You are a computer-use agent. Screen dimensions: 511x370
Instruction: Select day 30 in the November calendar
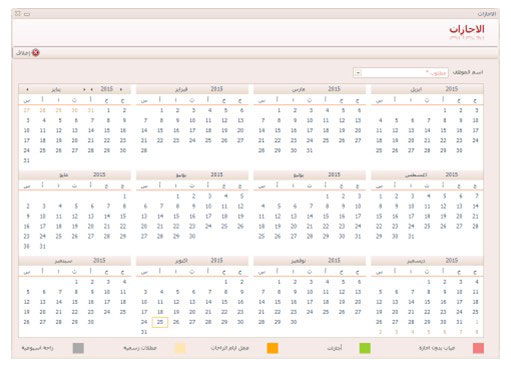[294, 322]
